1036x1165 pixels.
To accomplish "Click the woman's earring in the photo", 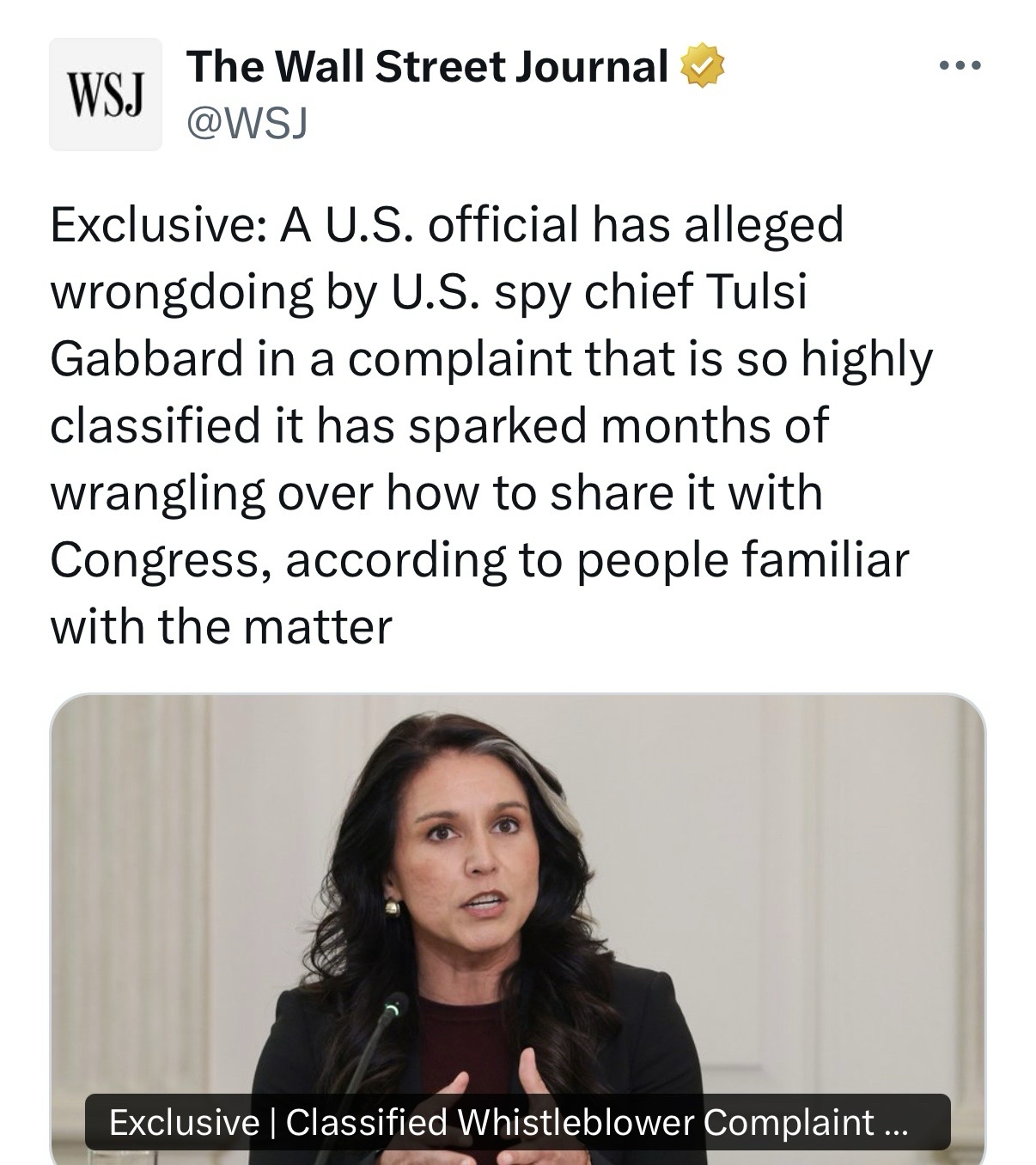I will pyautogui.click(x=392, y=907).
